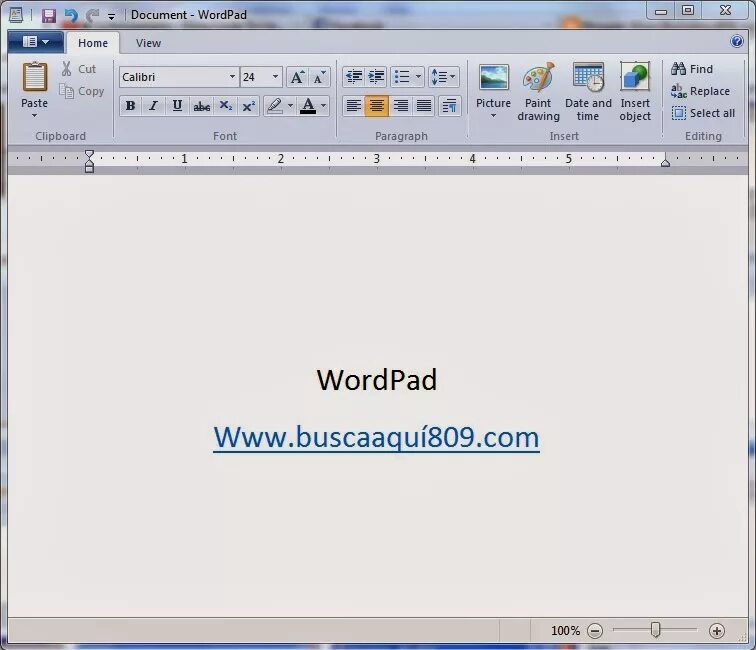This screenshot has height=650, width=756.
Task: Open the line spacing dropdown
Action: (444, 77)
